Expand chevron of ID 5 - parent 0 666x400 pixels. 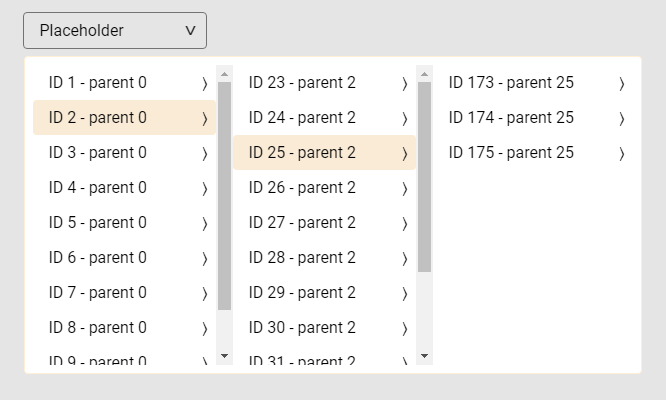204,224
